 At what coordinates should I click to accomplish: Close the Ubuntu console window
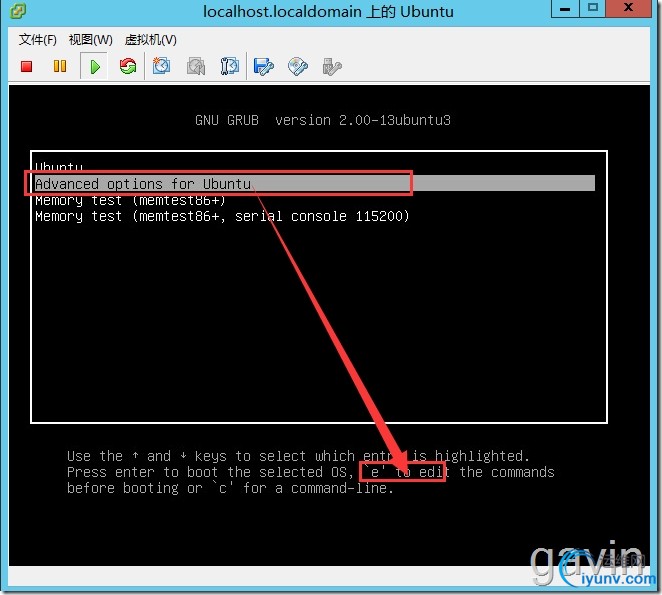pos(628,8)
